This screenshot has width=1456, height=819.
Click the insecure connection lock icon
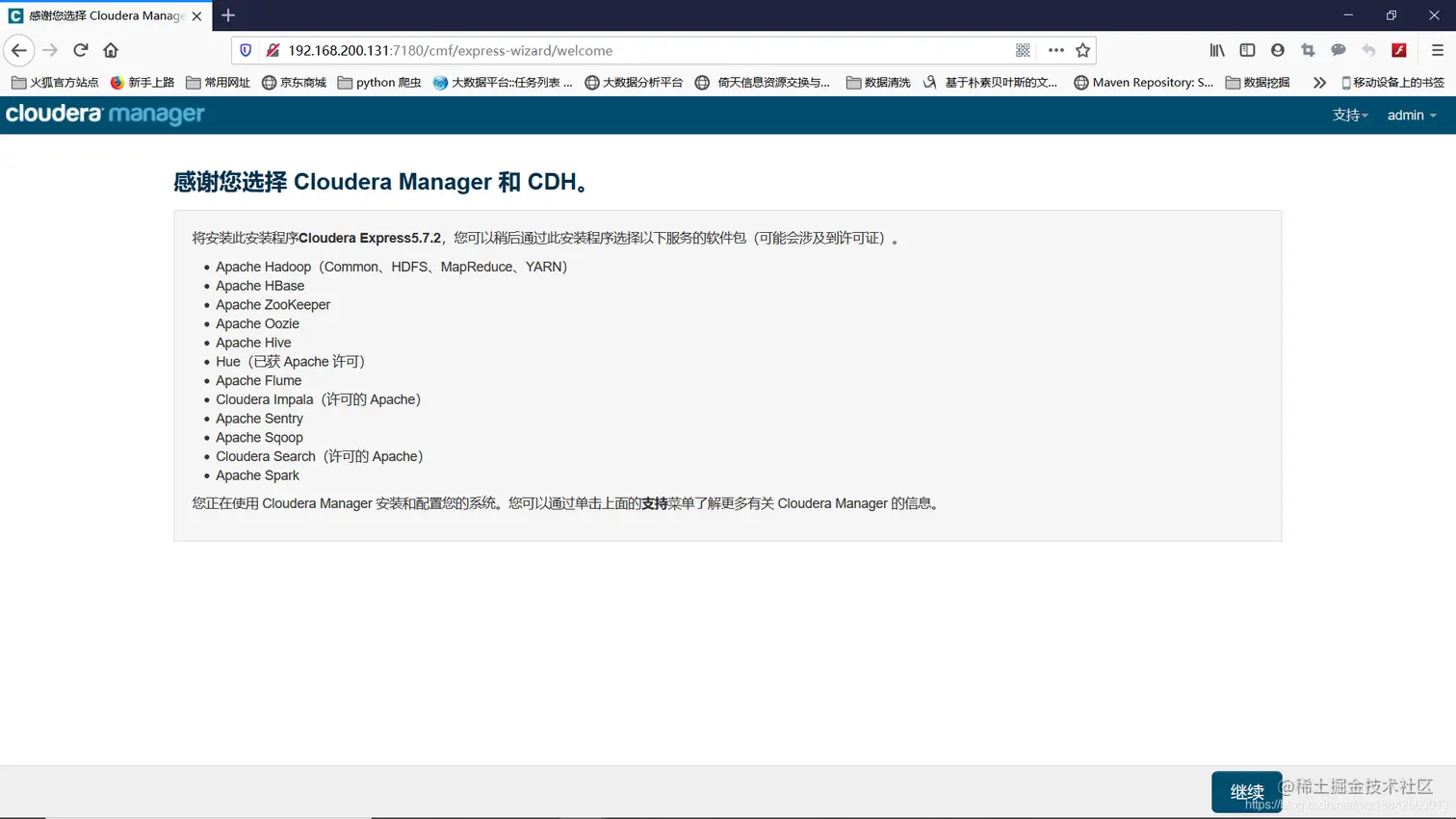tap(273, 50)
